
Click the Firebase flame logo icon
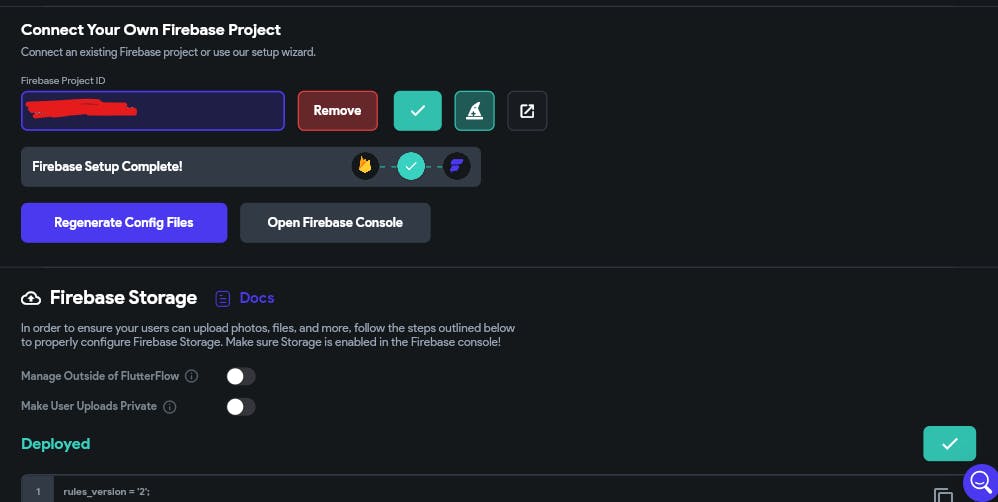point(365,166)
